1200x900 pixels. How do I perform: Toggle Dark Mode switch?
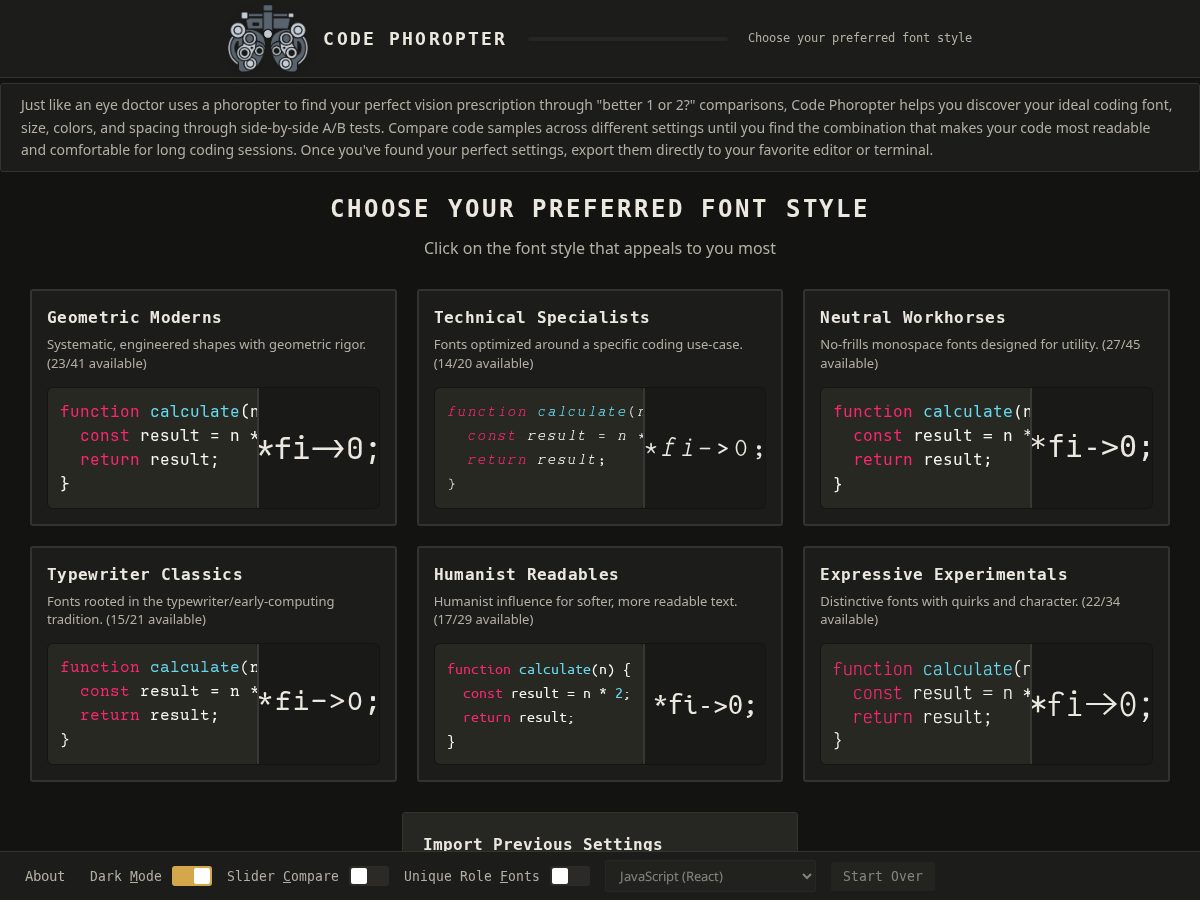(192, 876)
